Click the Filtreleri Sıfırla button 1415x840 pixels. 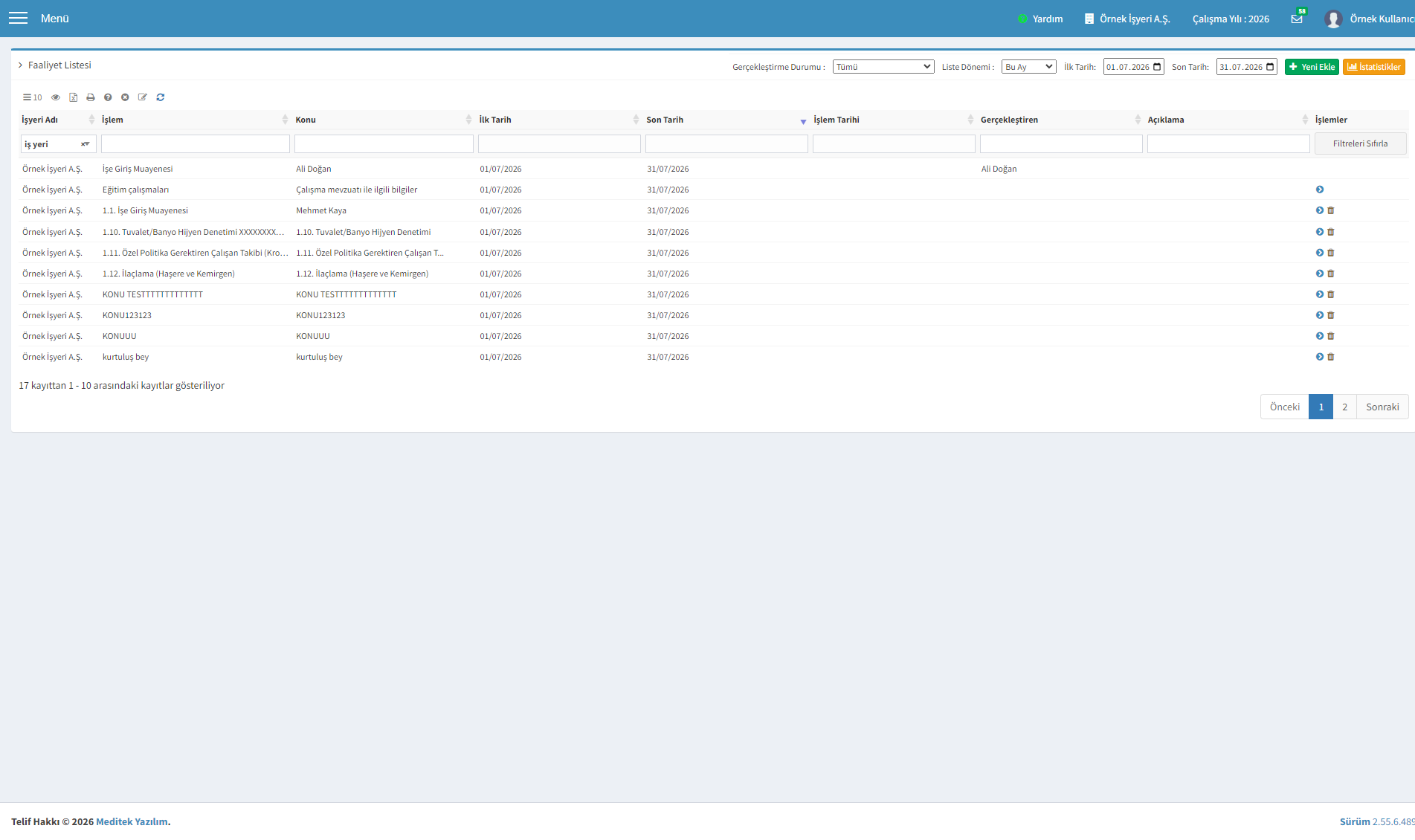[1360, 143]
